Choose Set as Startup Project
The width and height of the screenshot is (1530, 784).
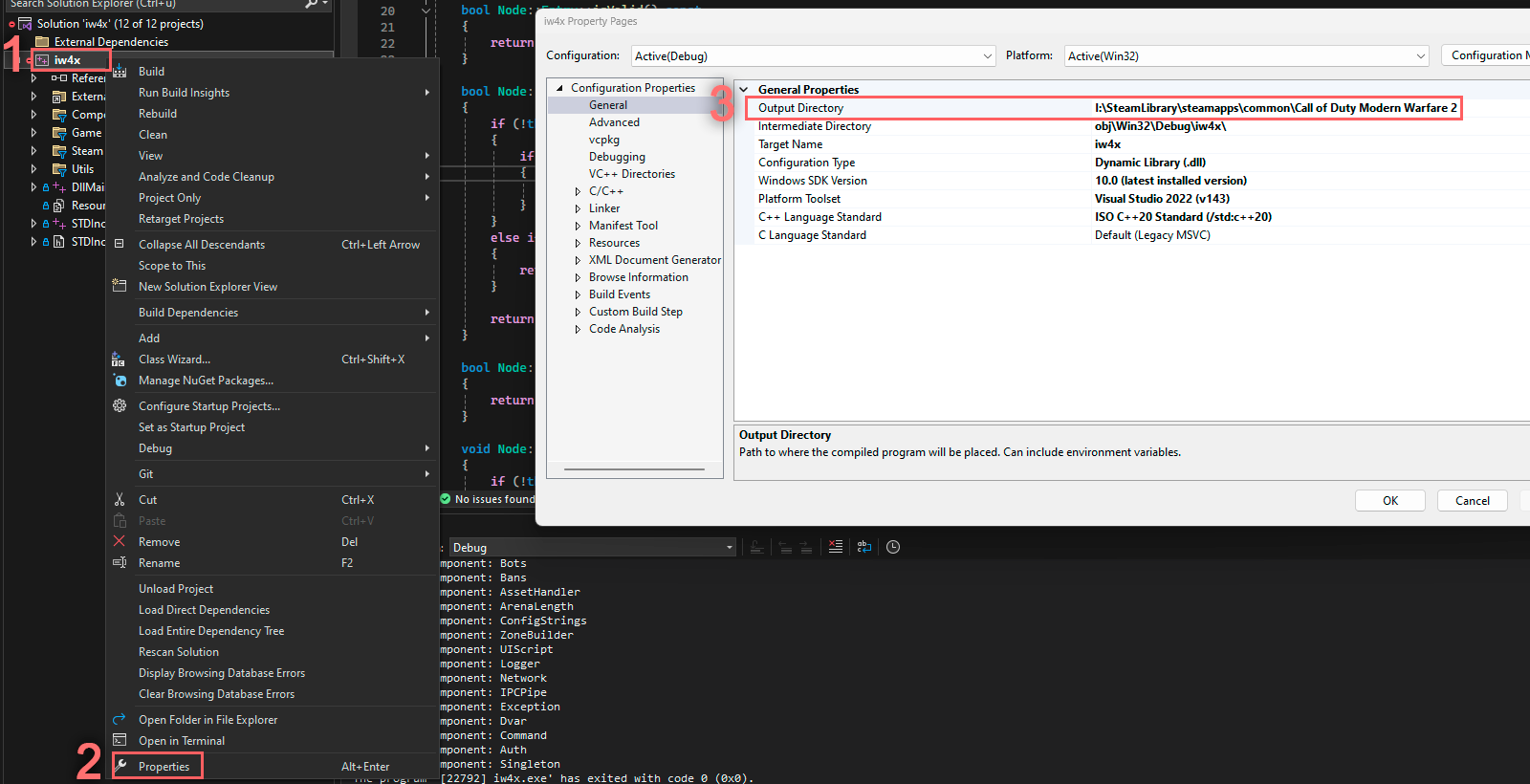[x=191, y=427]
